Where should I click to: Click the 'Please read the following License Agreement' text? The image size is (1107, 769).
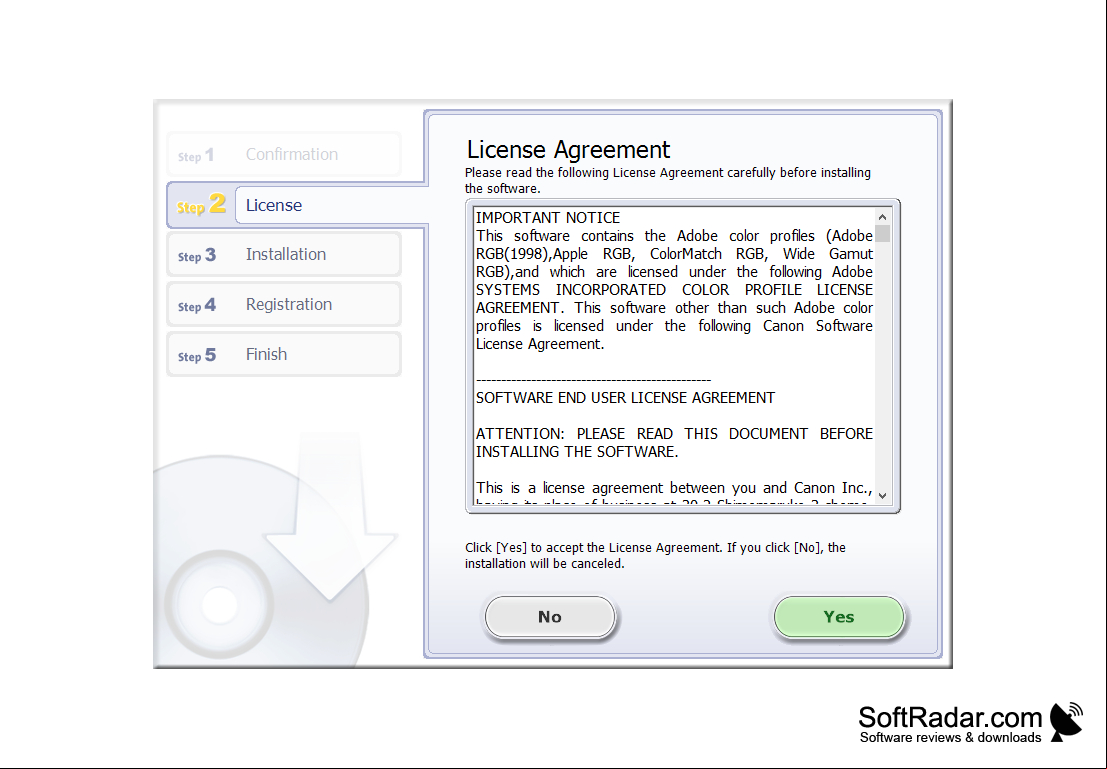tap(668, 181)
